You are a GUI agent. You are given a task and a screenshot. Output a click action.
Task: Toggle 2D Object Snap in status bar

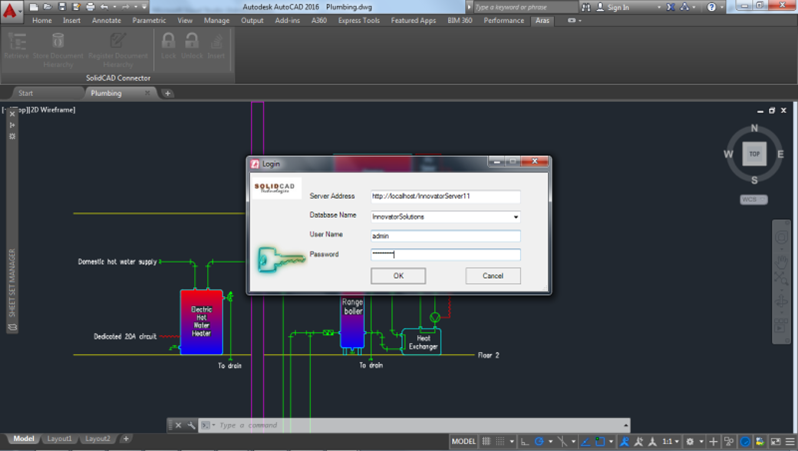coord(600,441)
